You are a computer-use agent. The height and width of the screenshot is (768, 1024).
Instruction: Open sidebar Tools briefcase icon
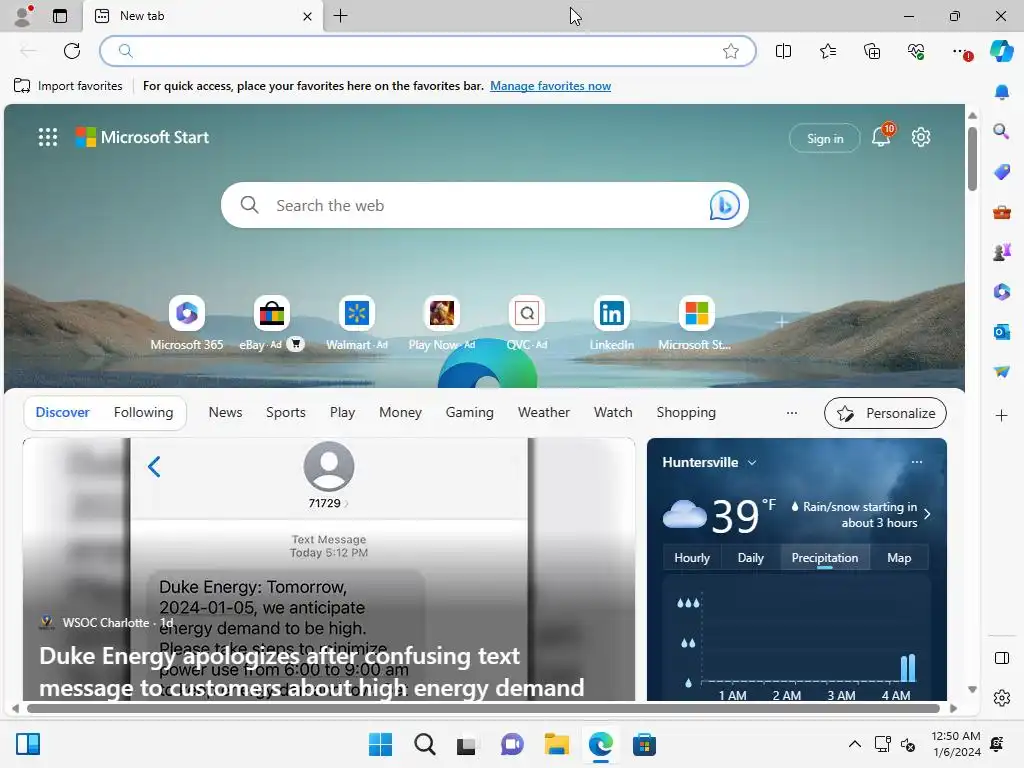pos(1002,212)
